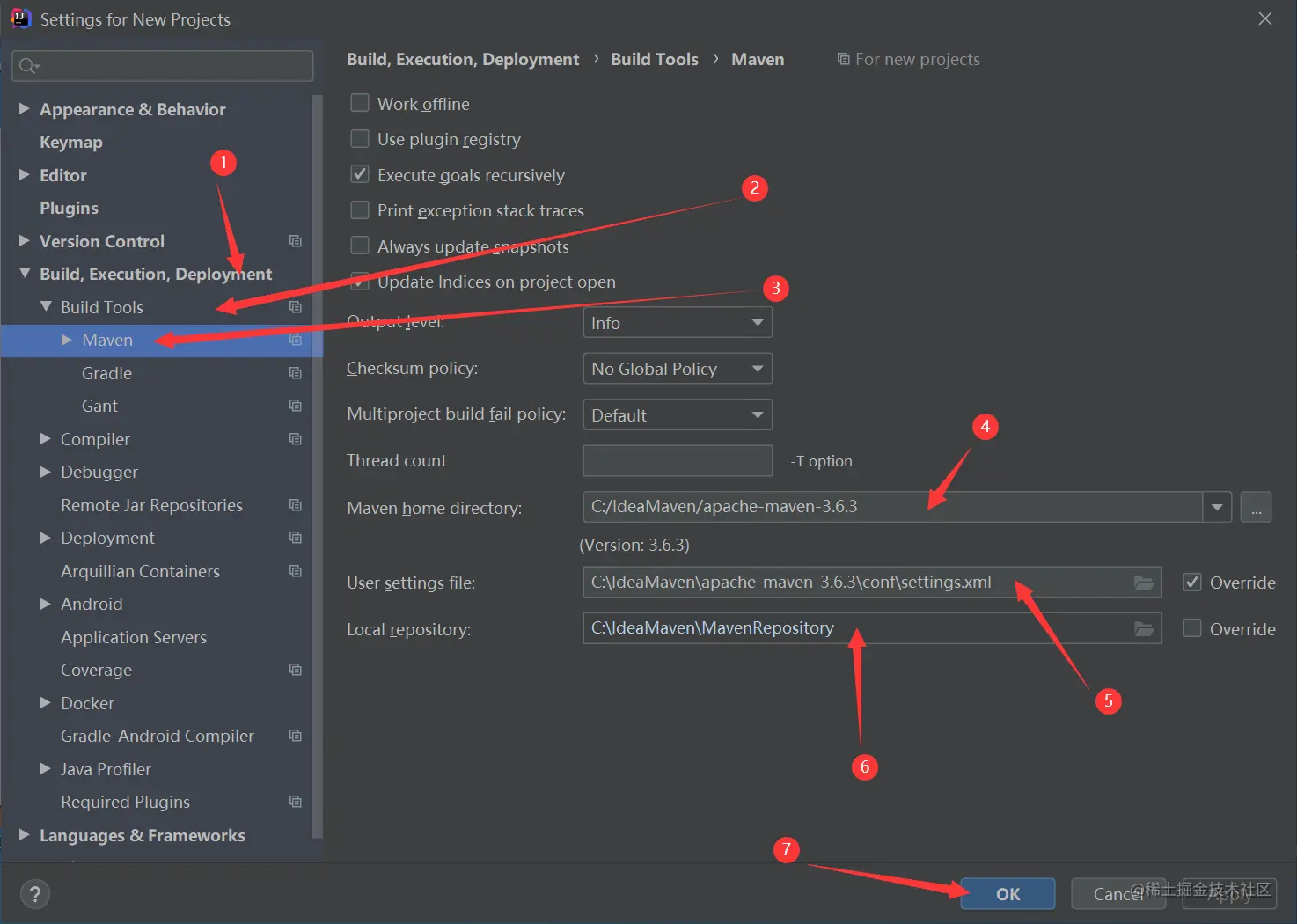This screenshot has width=1297, height=924.
Task: Click the per-project icon beside Maven row
Action: pyautogui.click(x=296, y=340)
